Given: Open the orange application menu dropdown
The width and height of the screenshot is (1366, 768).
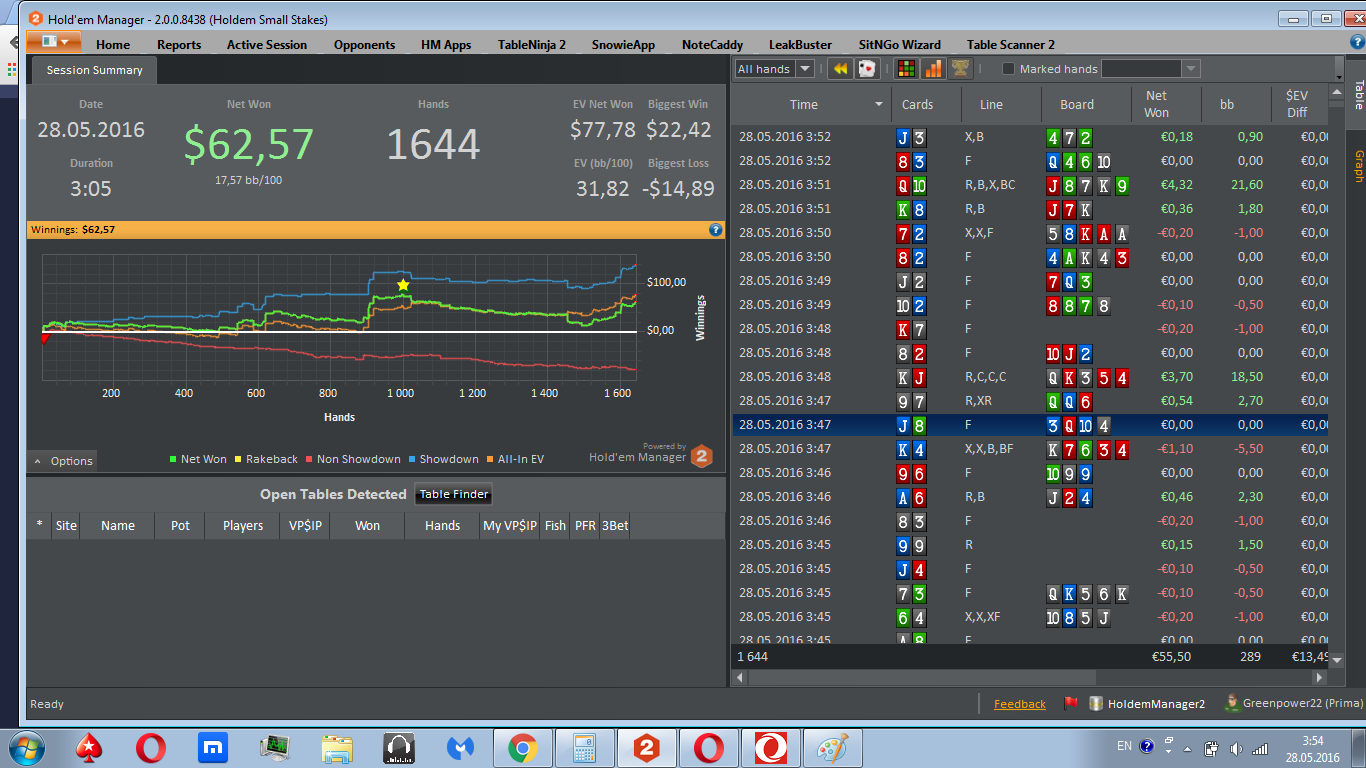Looking at the screenshot, I should [54, 42].
